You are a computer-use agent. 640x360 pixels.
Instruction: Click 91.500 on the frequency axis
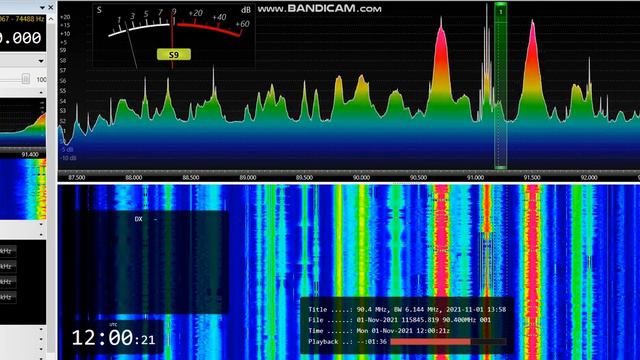[x=532, y=178]
